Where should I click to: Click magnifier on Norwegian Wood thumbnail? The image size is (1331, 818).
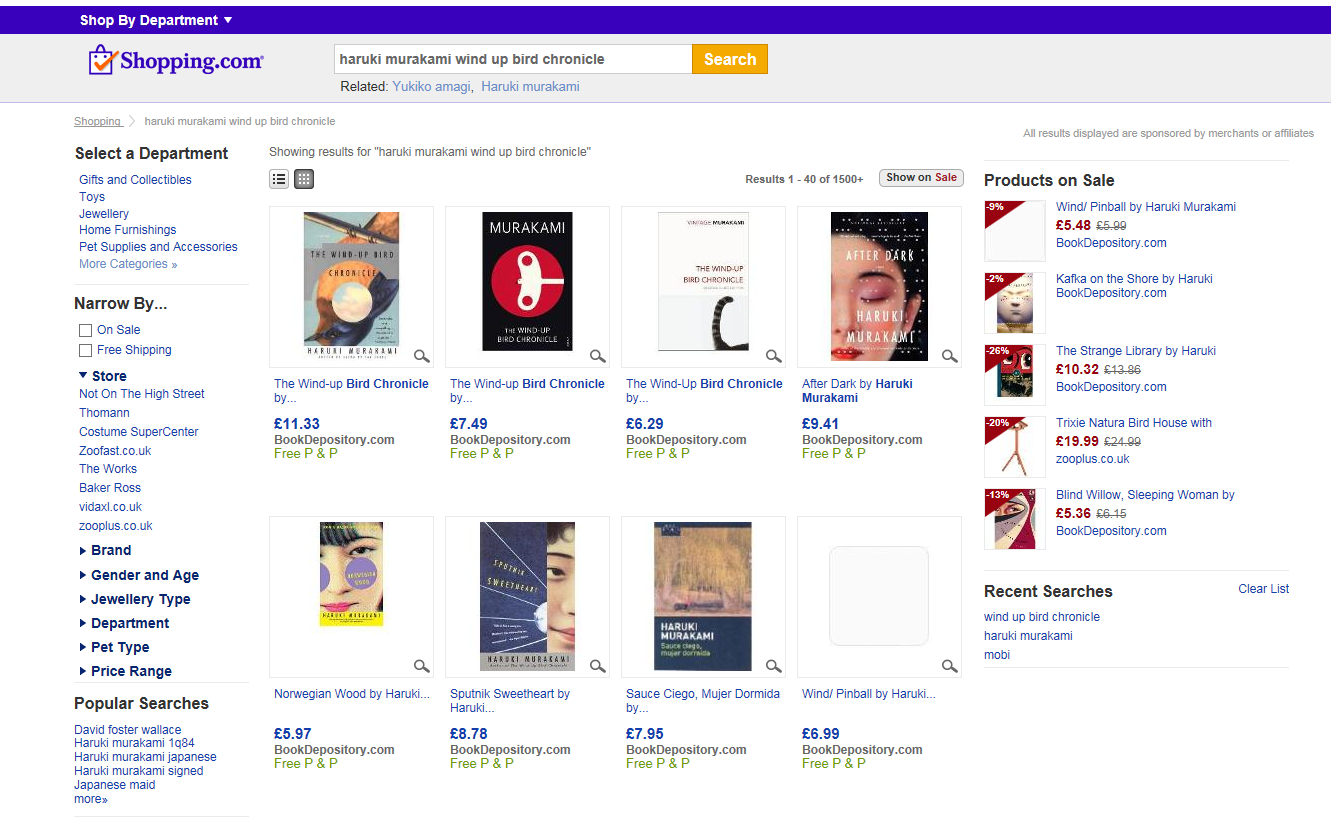(x=421, y=666)
